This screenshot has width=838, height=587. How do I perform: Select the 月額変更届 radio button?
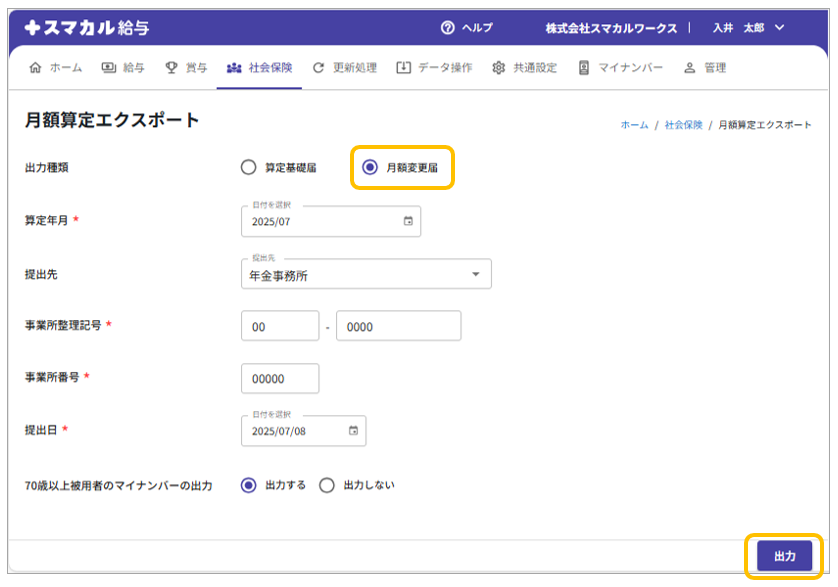click(370, 168)
